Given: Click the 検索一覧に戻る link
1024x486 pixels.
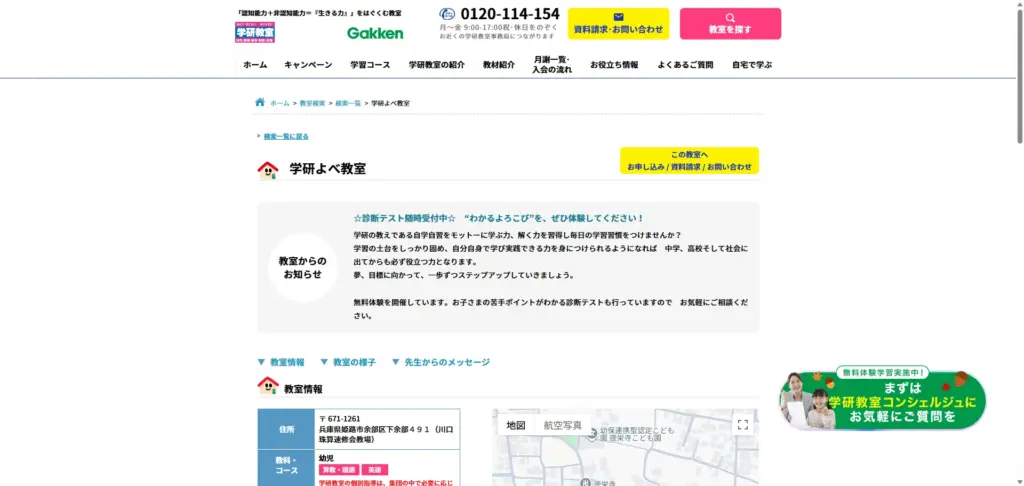Looking at the screenshot, I should click(x=286, y=137).
